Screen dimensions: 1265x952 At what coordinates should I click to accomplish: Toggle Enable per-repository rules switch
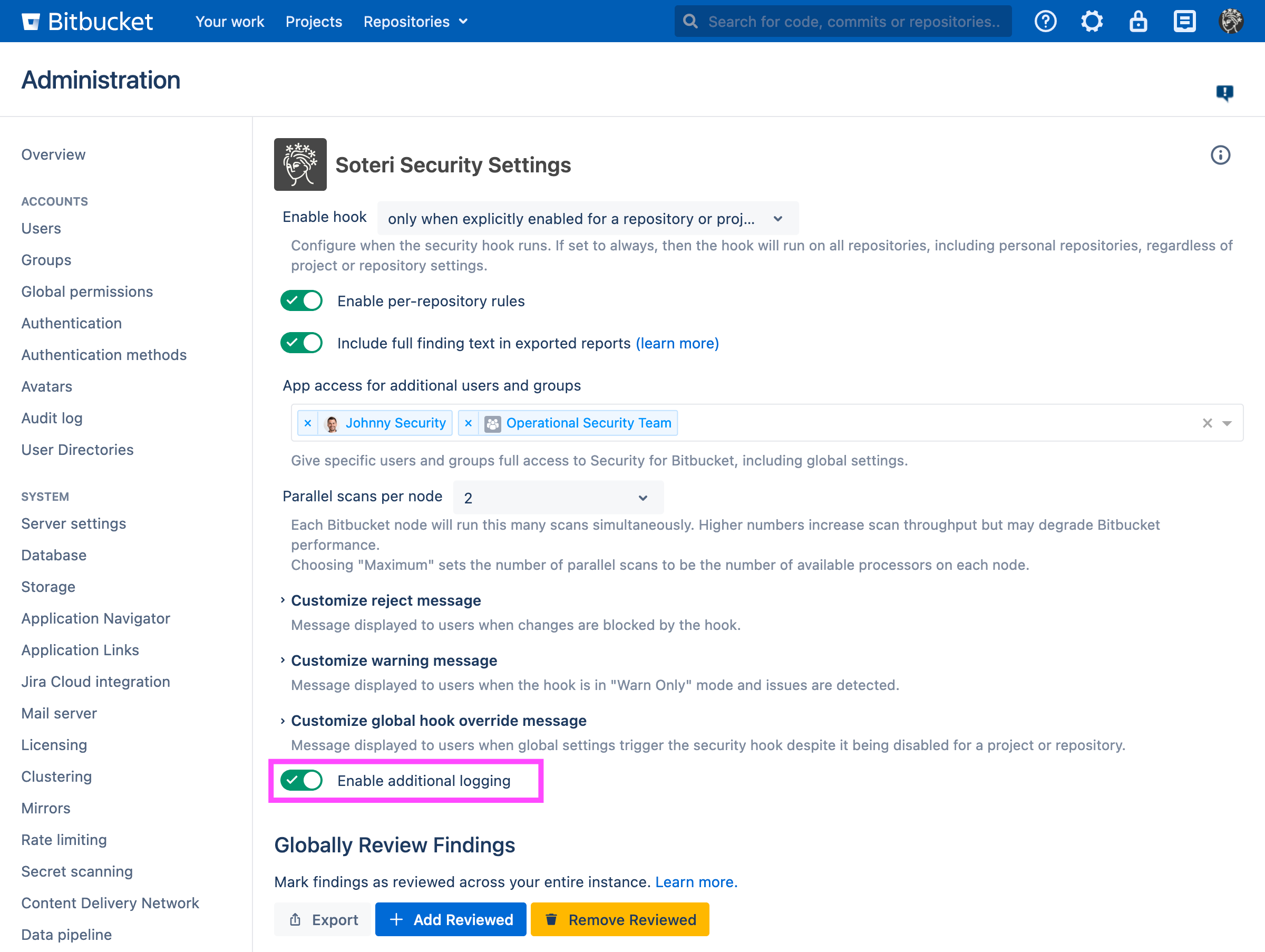pos(301,301)
